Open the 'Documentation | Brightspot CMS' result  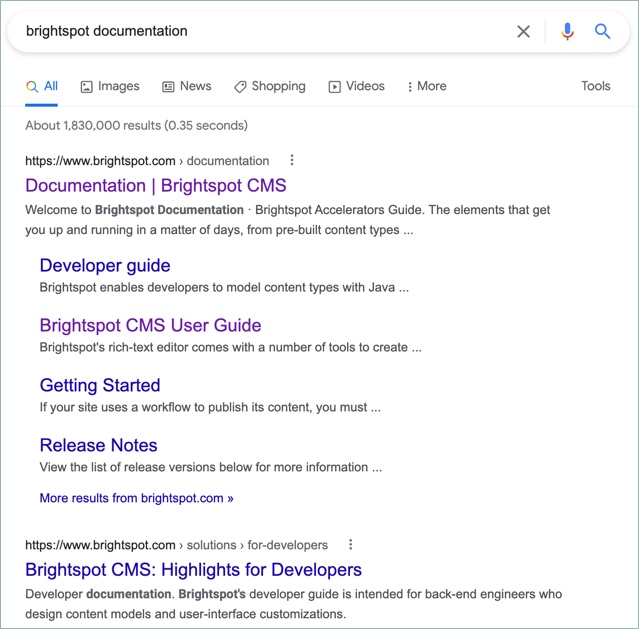tap(156, 185)
